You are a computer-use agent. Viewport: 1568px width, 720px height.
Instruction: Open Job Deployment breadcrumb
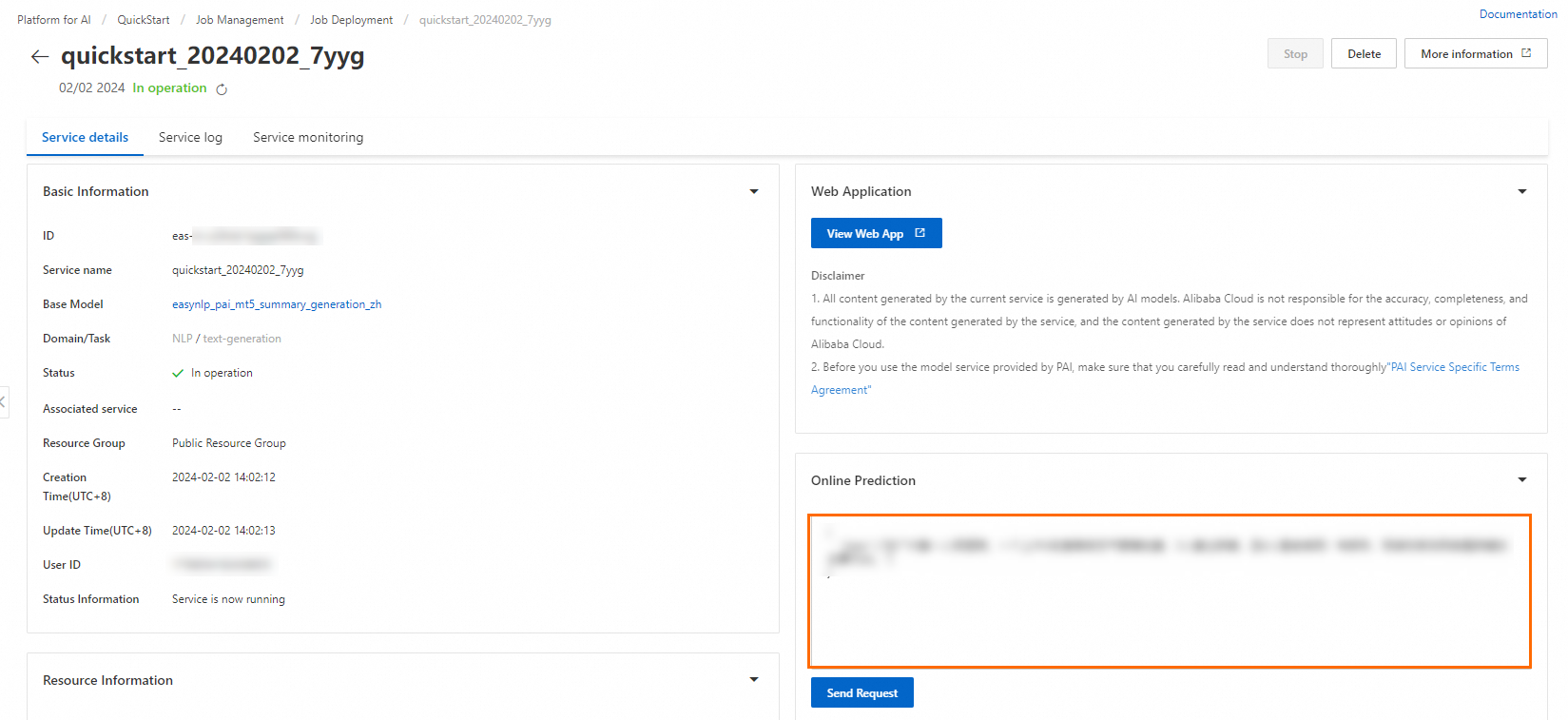(x=351, y=20)
